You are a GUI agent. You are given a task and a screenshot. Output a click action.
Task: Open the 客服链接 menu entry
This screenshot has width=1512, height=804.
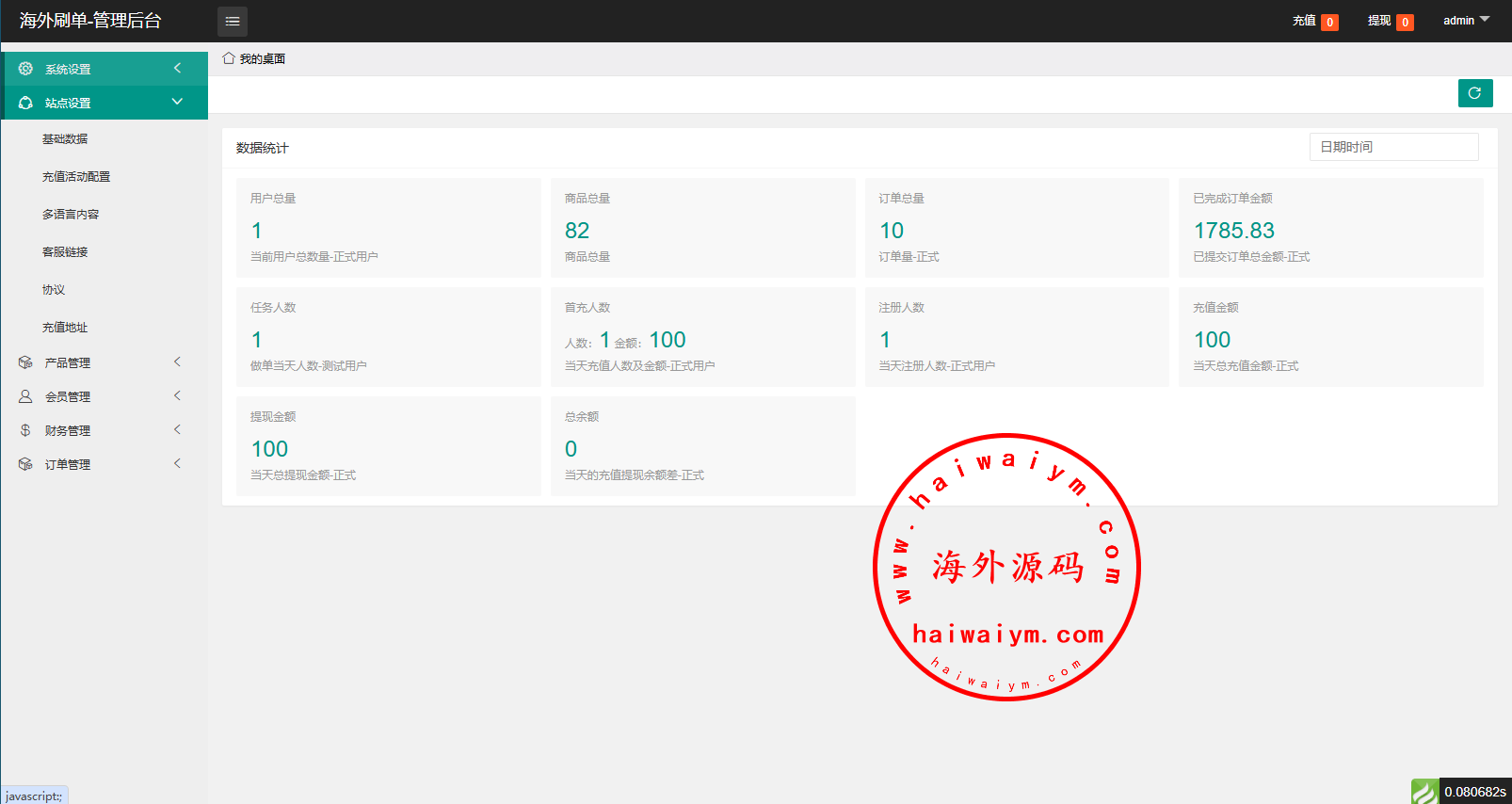click(65, 251)
